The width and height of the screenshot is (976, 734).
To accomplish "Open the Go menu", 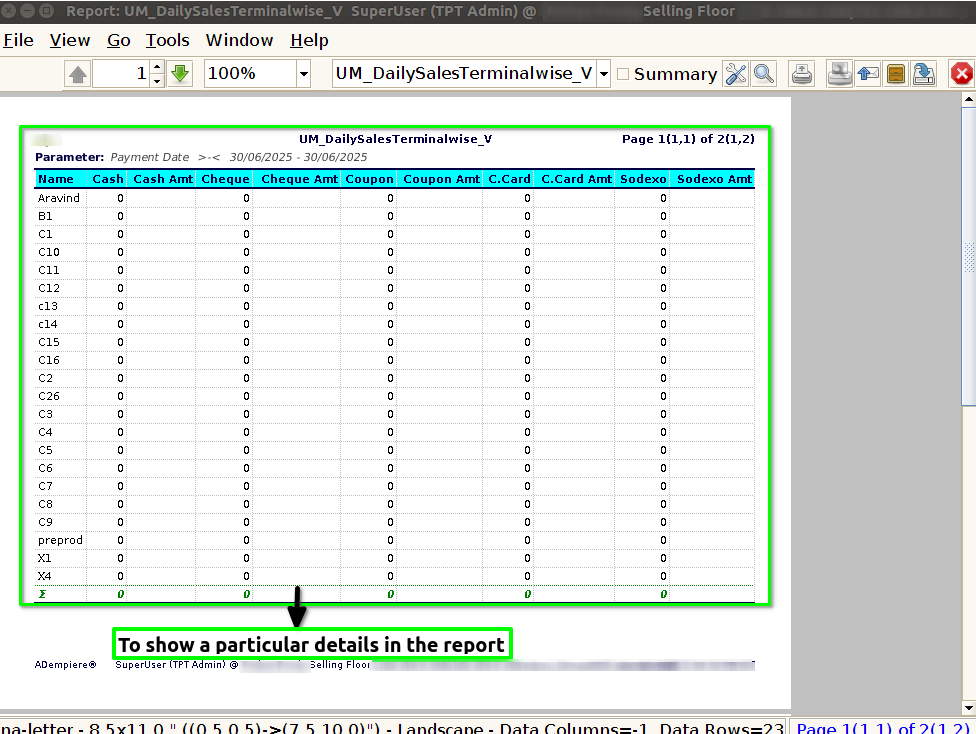I will pyautogui.click(x=118, y=40).
